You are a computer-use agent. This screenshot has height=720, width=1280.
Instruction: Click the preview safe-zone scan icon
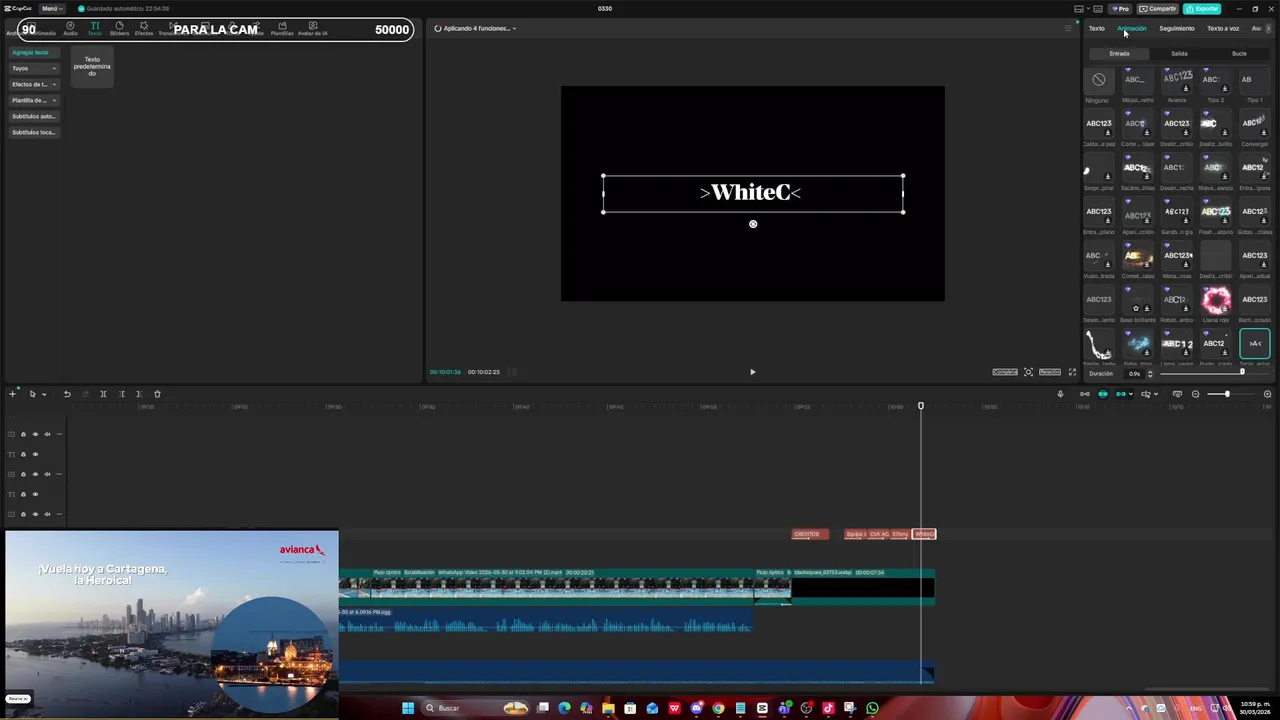tap(1028, 372)
